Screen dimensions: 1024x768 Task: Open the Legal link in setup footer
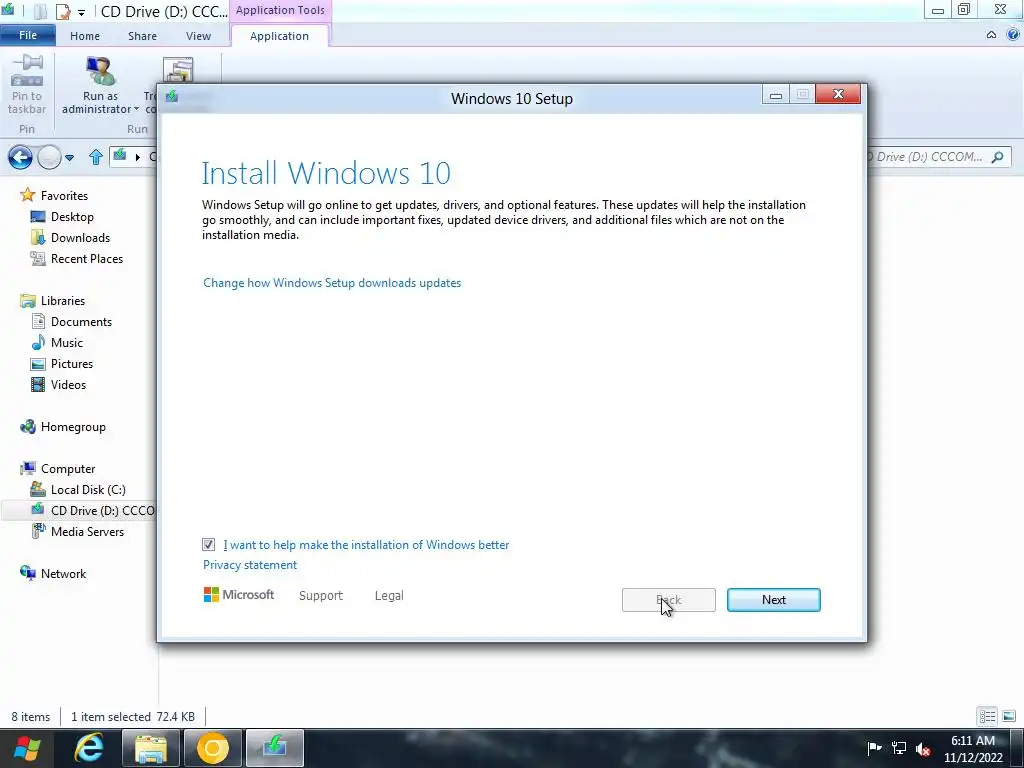(x=389, y=596)
